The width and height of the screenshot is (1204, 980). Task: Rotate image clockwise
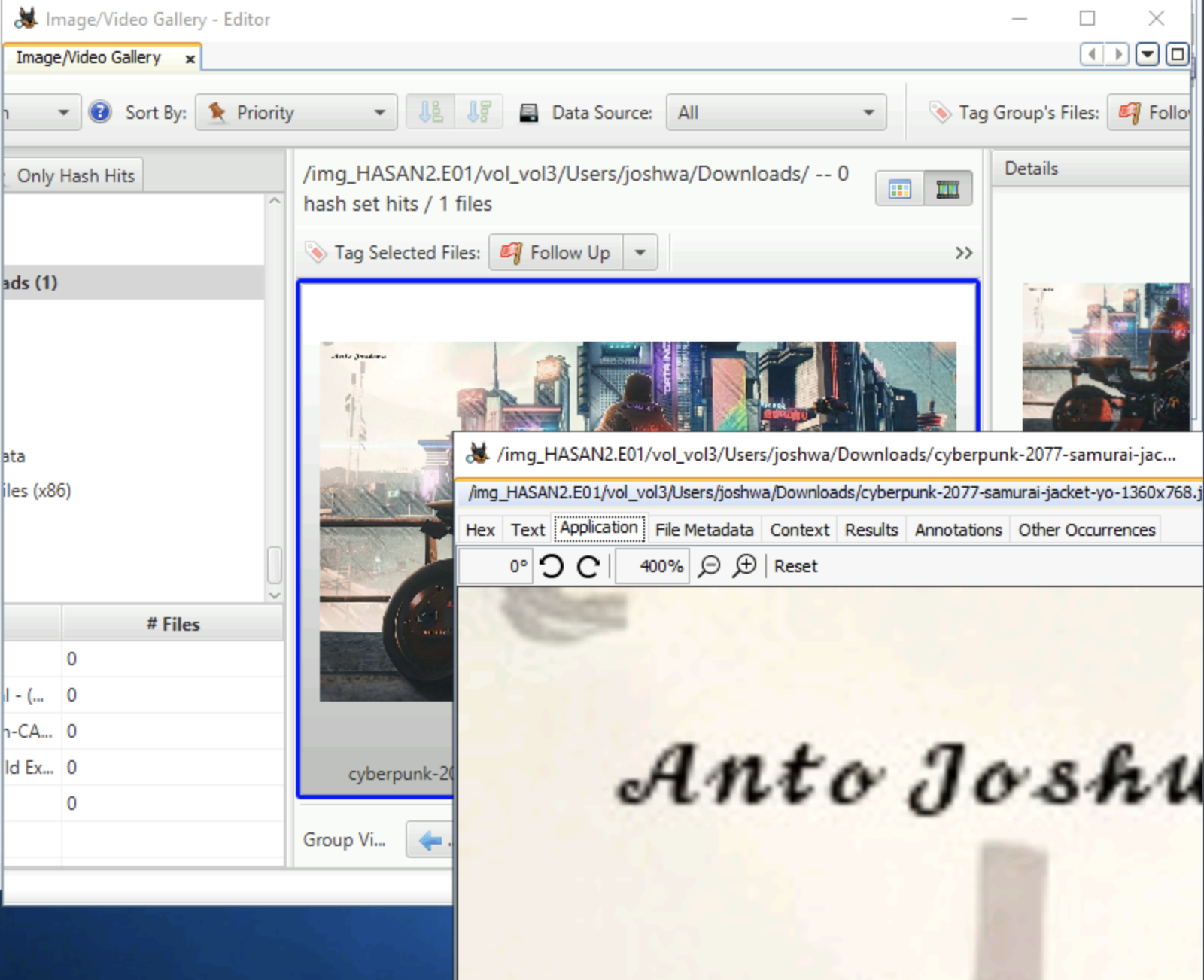click(x=588, y=566)
